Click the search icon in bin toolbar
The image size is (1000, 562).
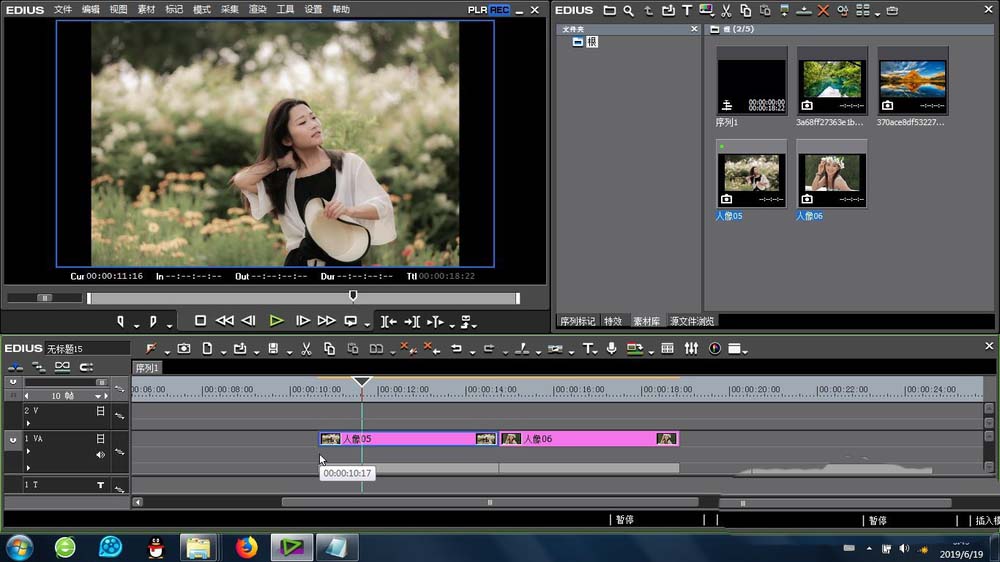pyautogui.click(x=629, y=10)
